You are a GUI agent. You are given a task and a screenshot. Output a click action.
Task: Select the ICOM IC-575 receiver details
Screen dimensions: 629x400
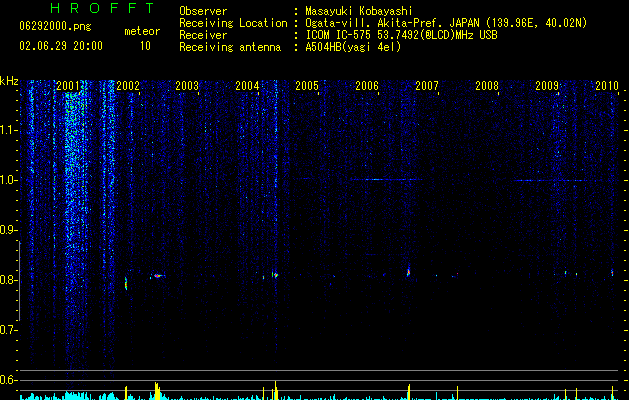pyautogui.click(x=402, y=35)
